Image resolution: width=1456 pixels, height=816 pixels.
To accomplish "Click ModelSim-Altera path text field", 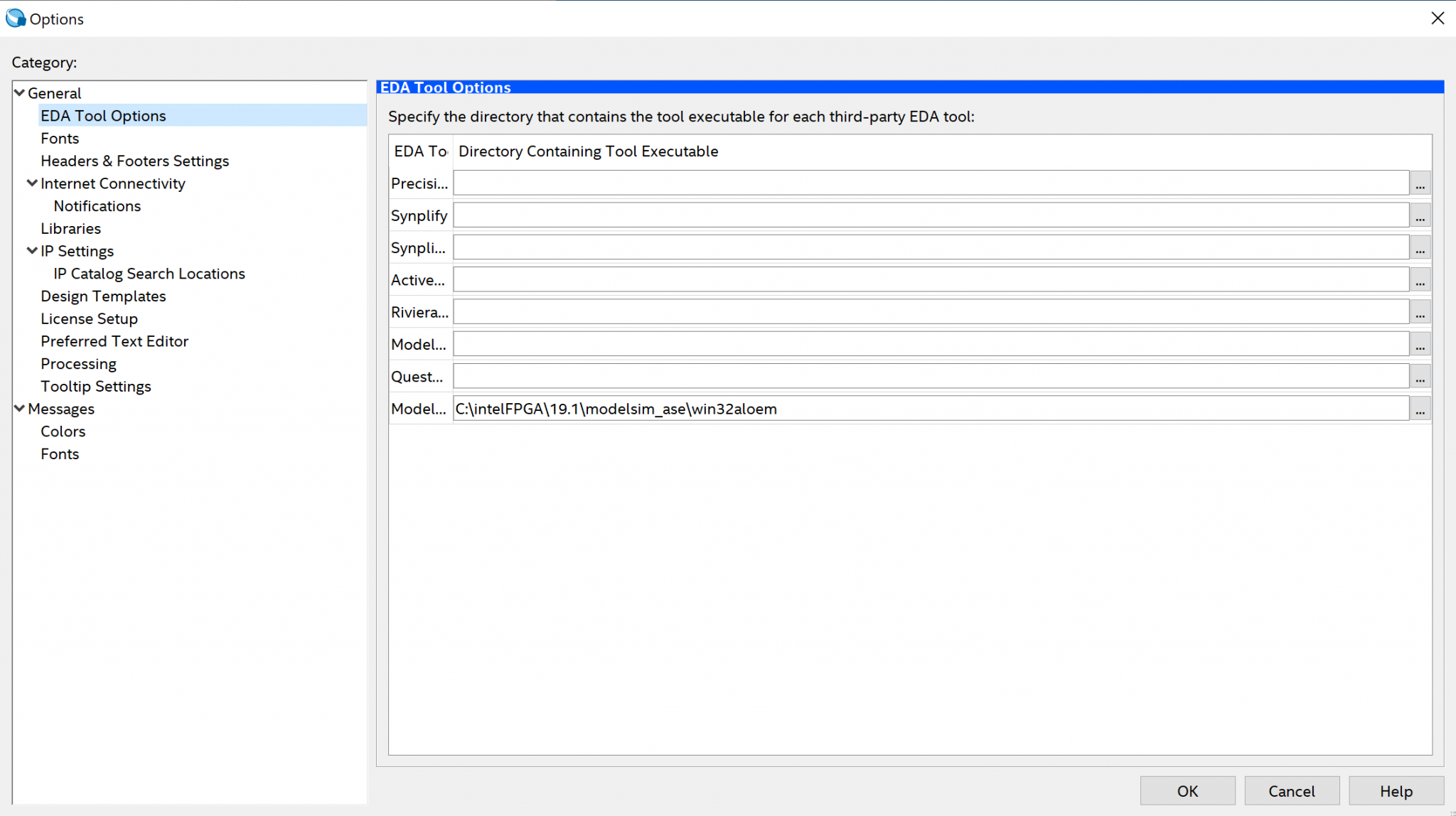I will pyautogui.click(x=930, y=409).
